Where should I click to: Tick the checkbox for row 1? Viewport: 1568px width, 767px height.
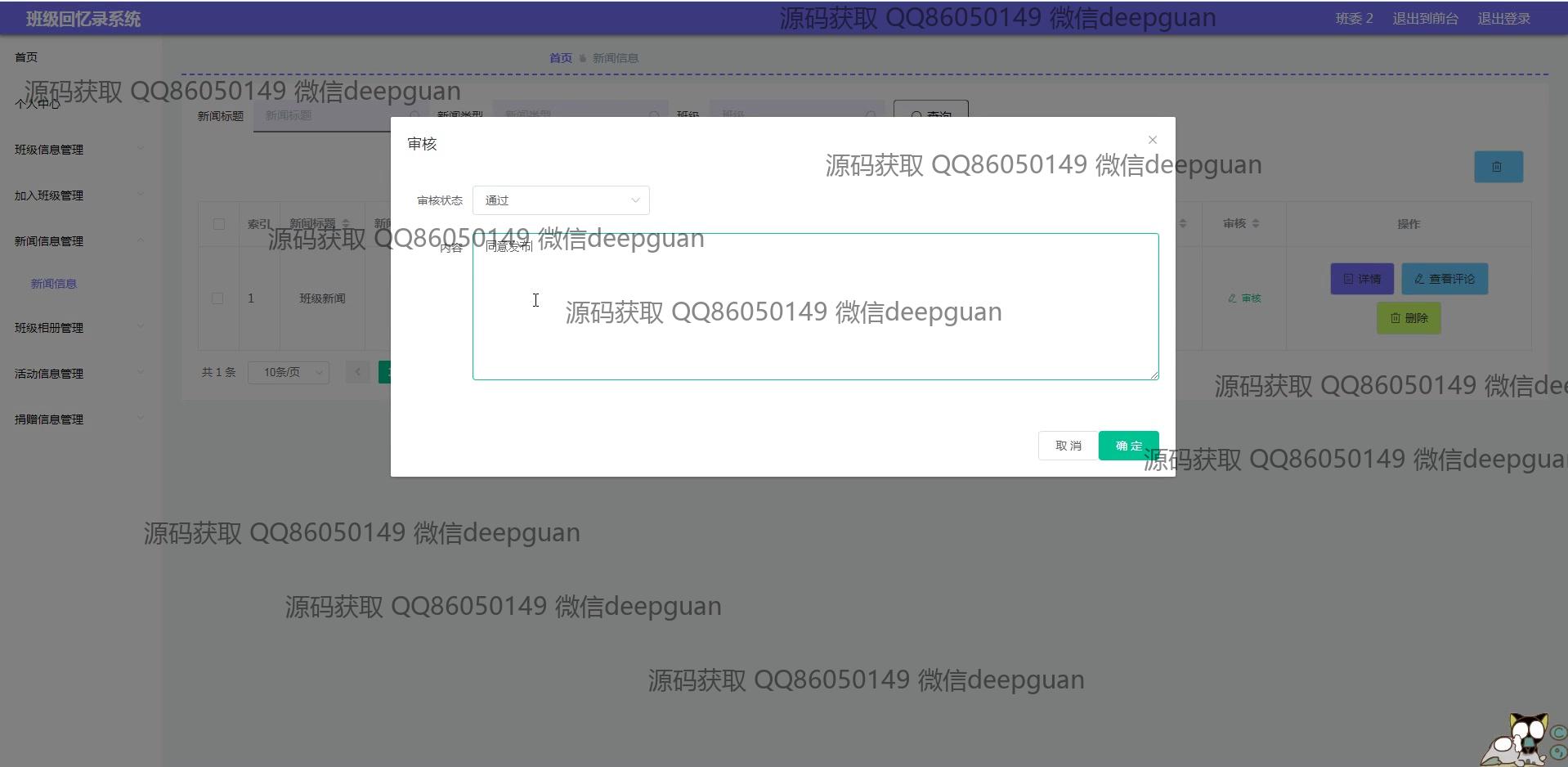click(x=217, y=298)
